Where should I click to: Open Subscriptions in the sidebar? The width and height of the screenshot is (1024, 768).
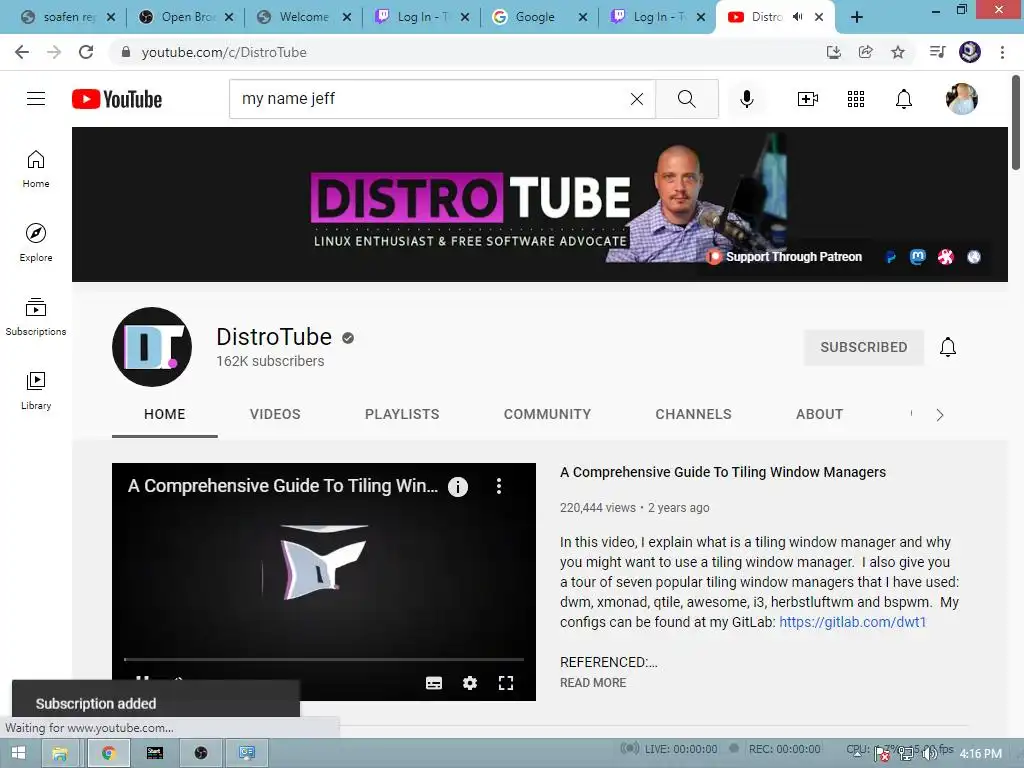point(36,317)
